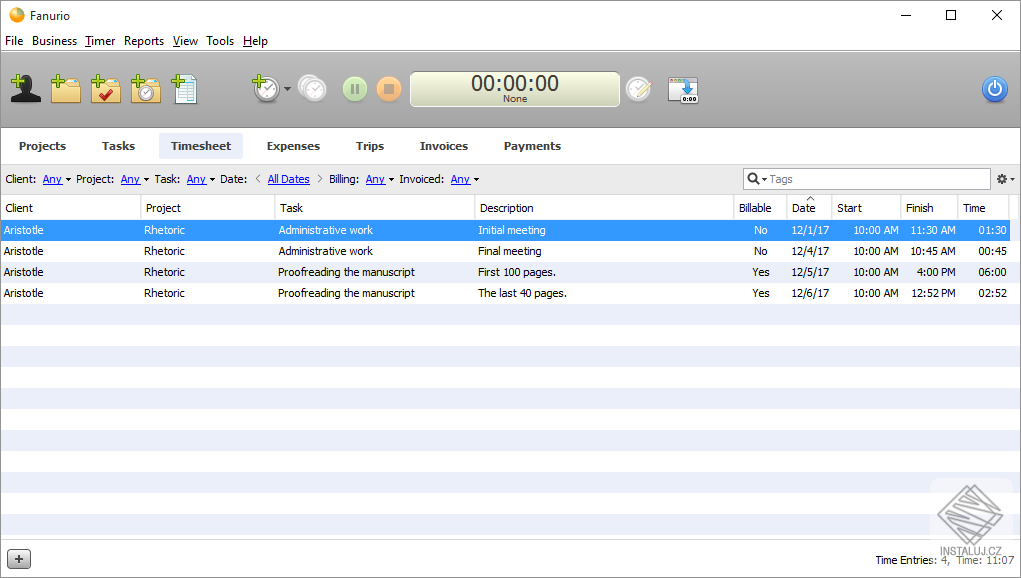Screen dimensions: 1021x578
Task: Select the Initial meeting entry
Action: 505,230
